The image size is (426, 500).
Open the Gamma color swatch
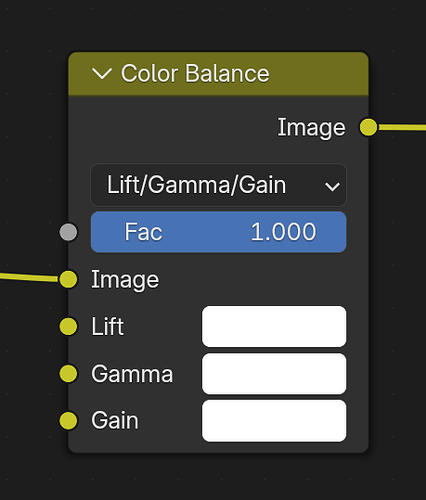click(x=274, y=374)
